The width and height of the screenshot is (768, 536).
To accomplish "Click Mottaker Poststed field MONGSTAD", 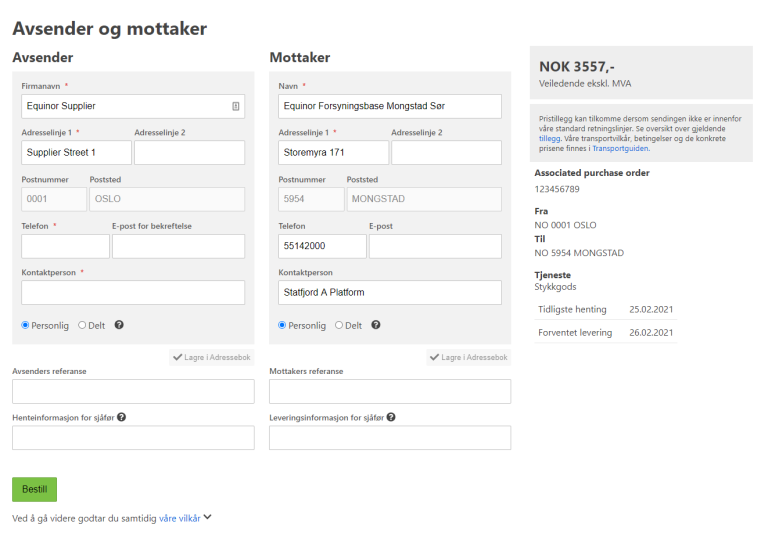I will (x=424, y=199).
